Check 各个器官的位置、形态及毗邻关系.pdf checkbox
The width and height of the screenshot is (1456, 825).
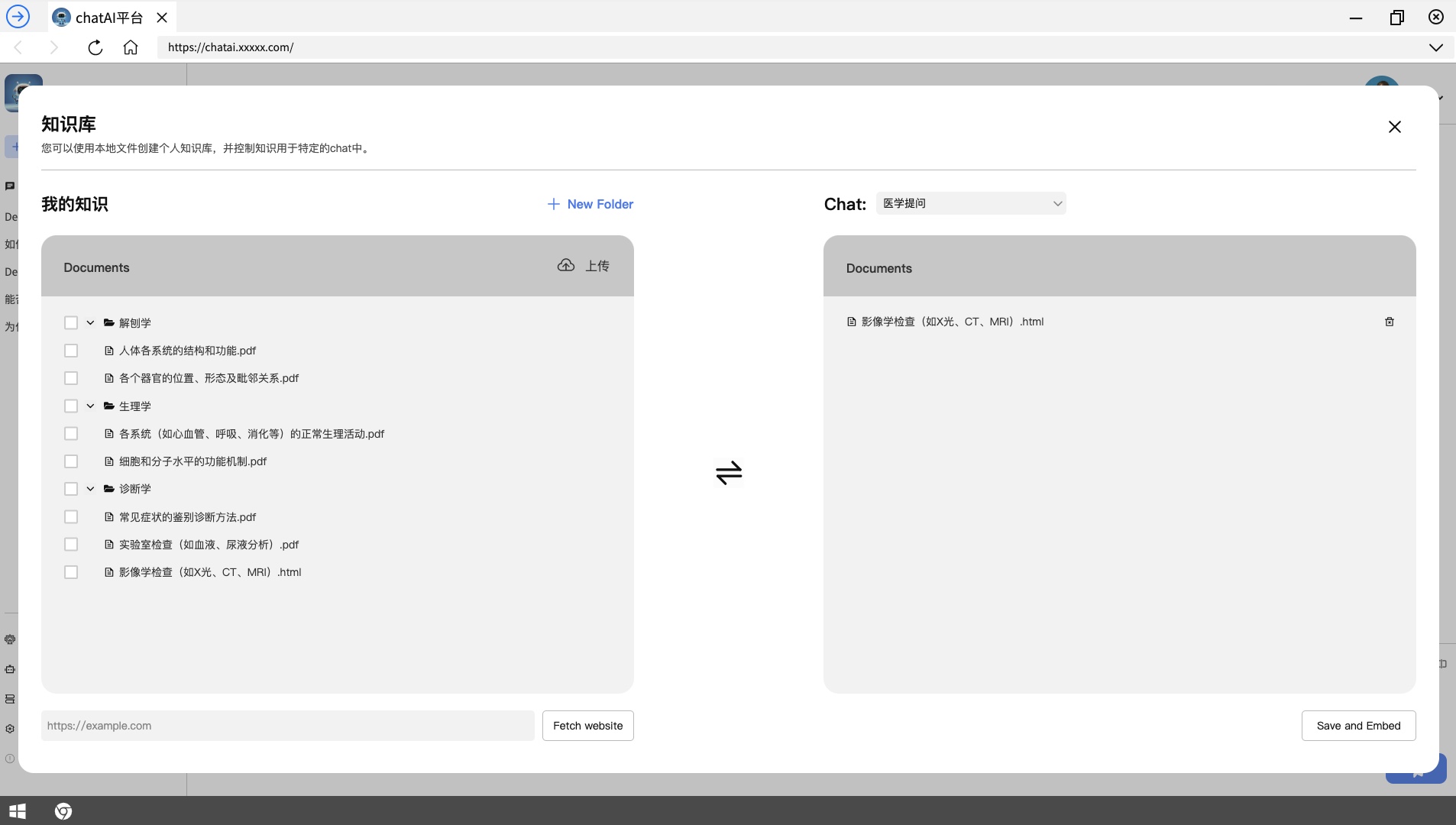coord(71,378)
